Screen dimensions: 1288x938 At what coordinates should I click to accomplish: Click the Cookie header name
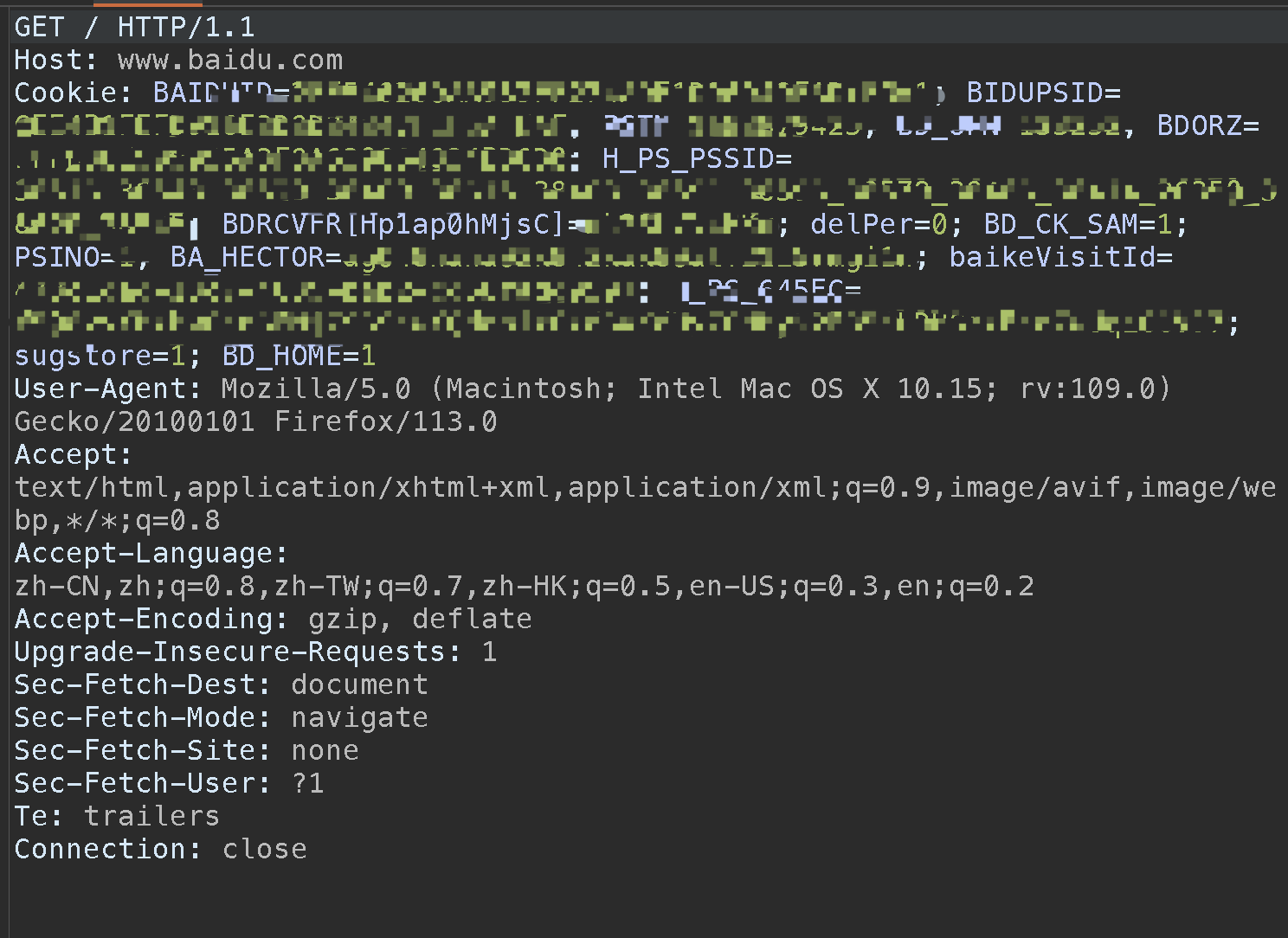point(66,93)
